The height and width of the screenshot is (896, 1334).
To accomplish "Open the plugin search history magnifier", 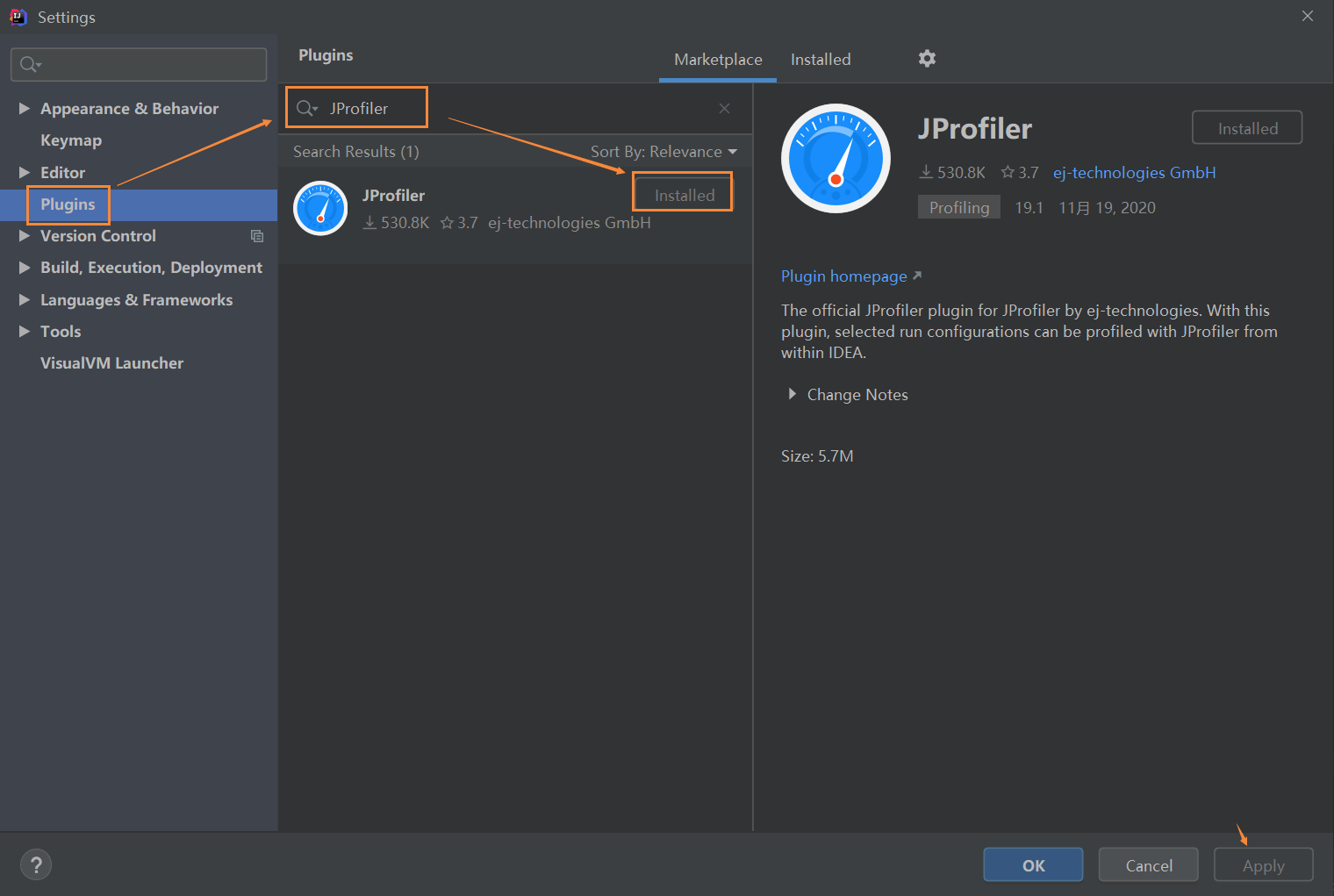I will pos(306,109).
